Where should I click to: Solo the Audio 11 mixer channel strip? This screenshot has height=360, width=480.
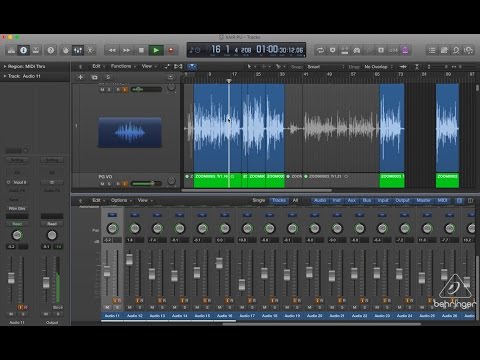point(117,307)
